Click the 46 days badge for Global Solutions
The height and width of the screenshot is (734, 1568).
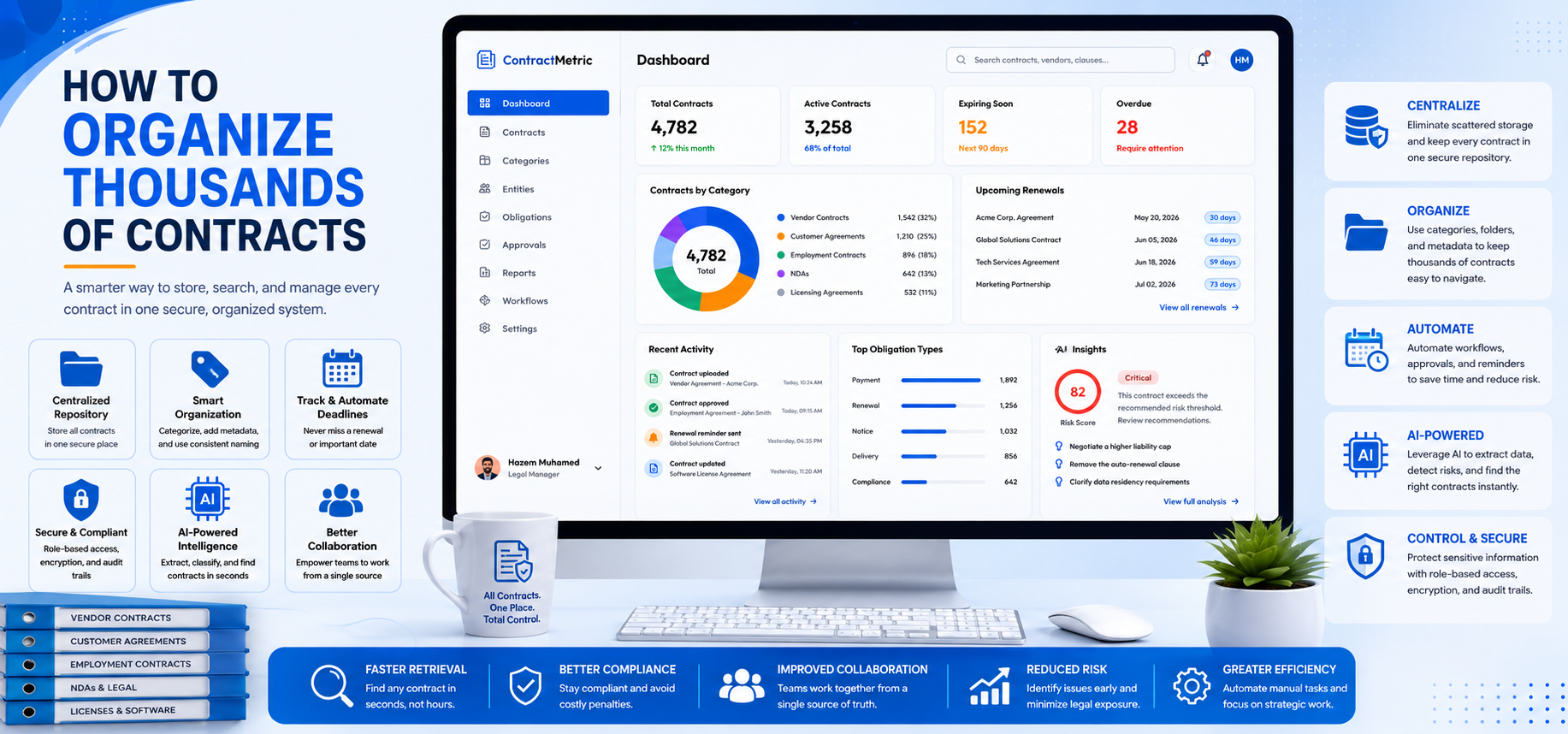tap(1222, 240)
